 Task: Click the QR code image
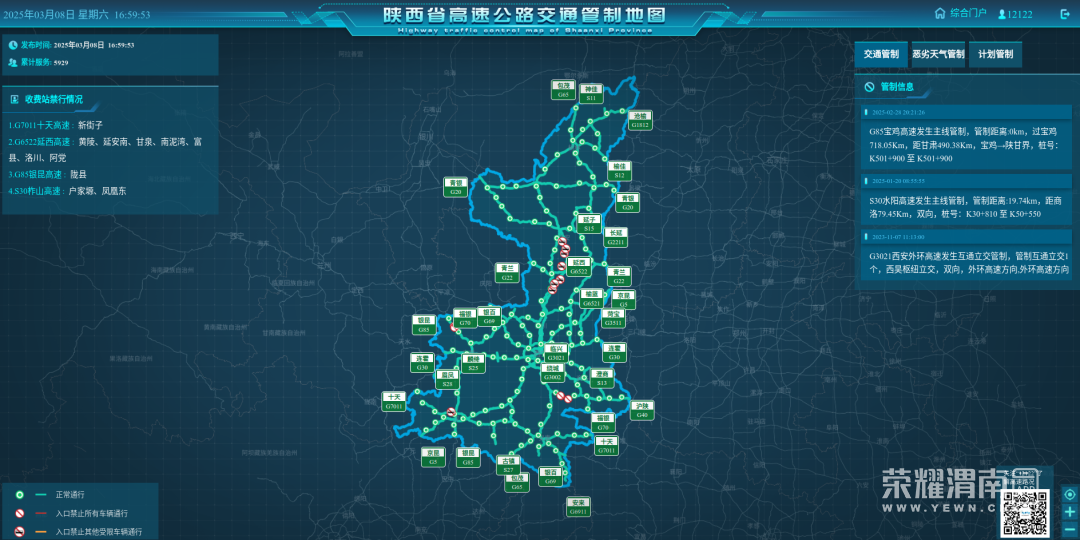pos(1025,512)
